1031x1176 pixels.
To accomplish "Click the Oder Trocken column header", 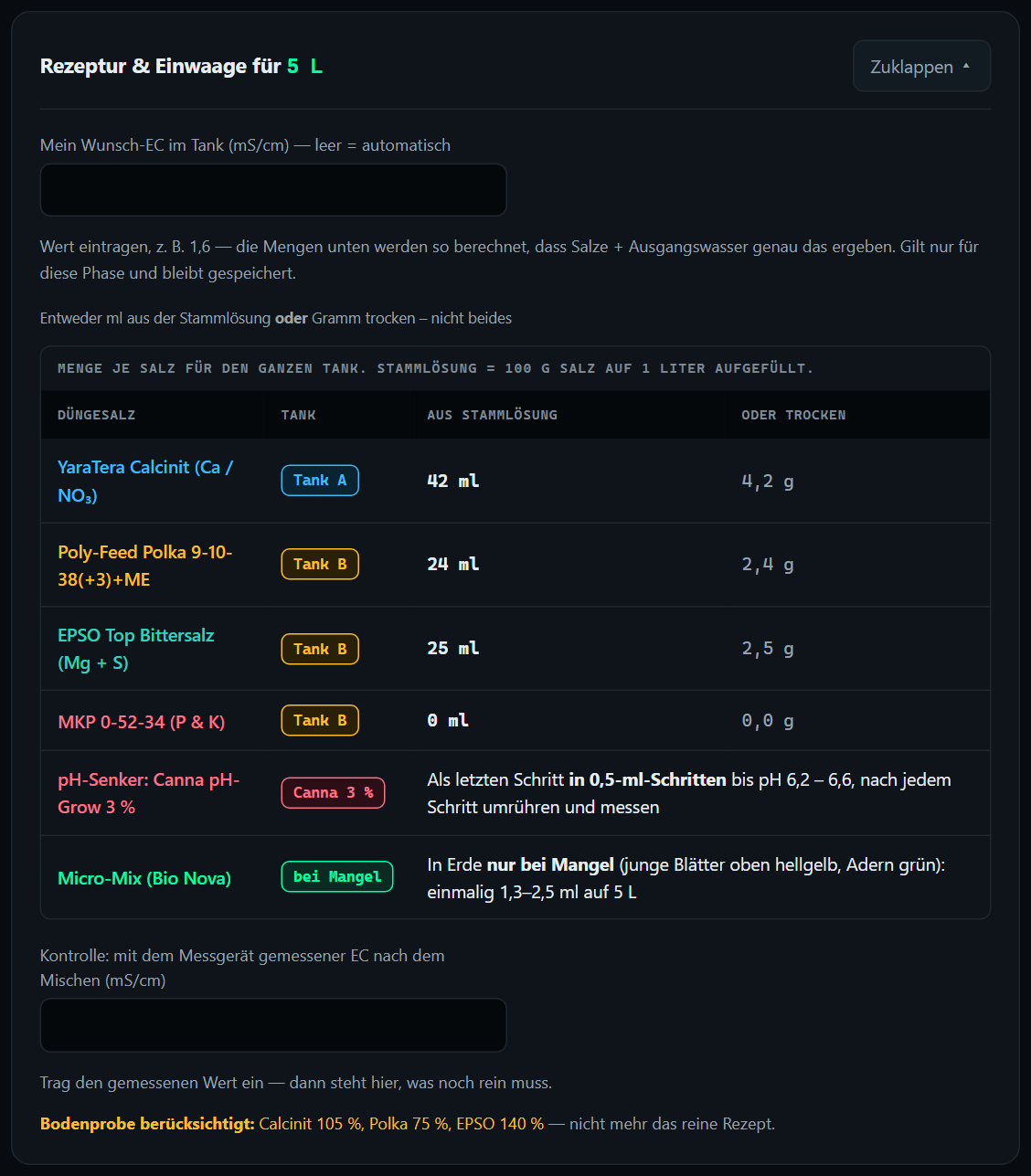I will [x=793, y=415].
